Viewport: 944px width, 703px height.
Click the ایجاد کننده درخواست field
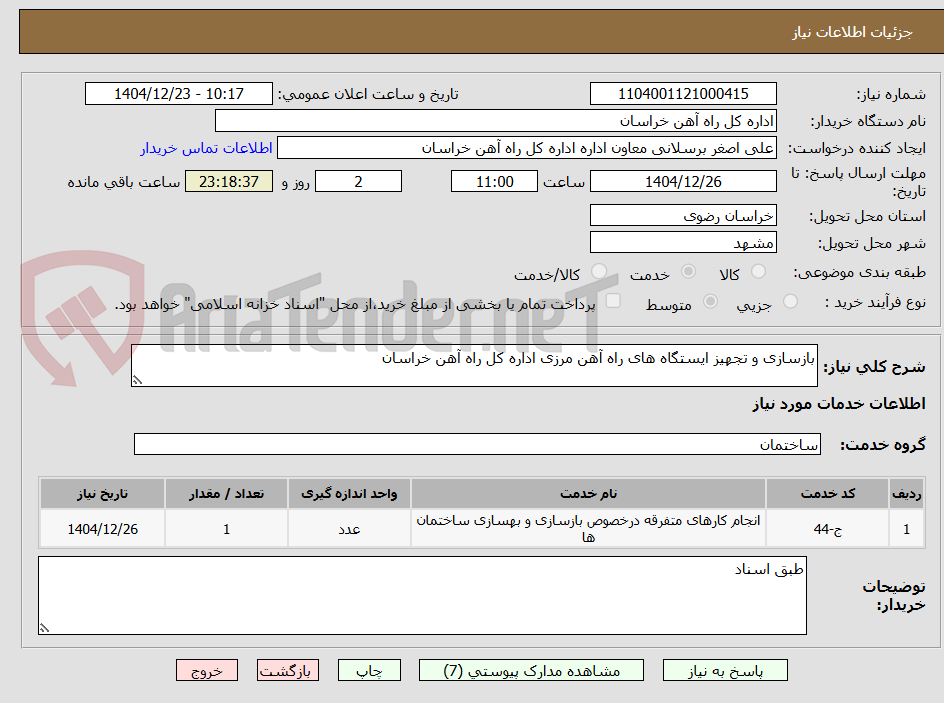click(x=527, y=148)
